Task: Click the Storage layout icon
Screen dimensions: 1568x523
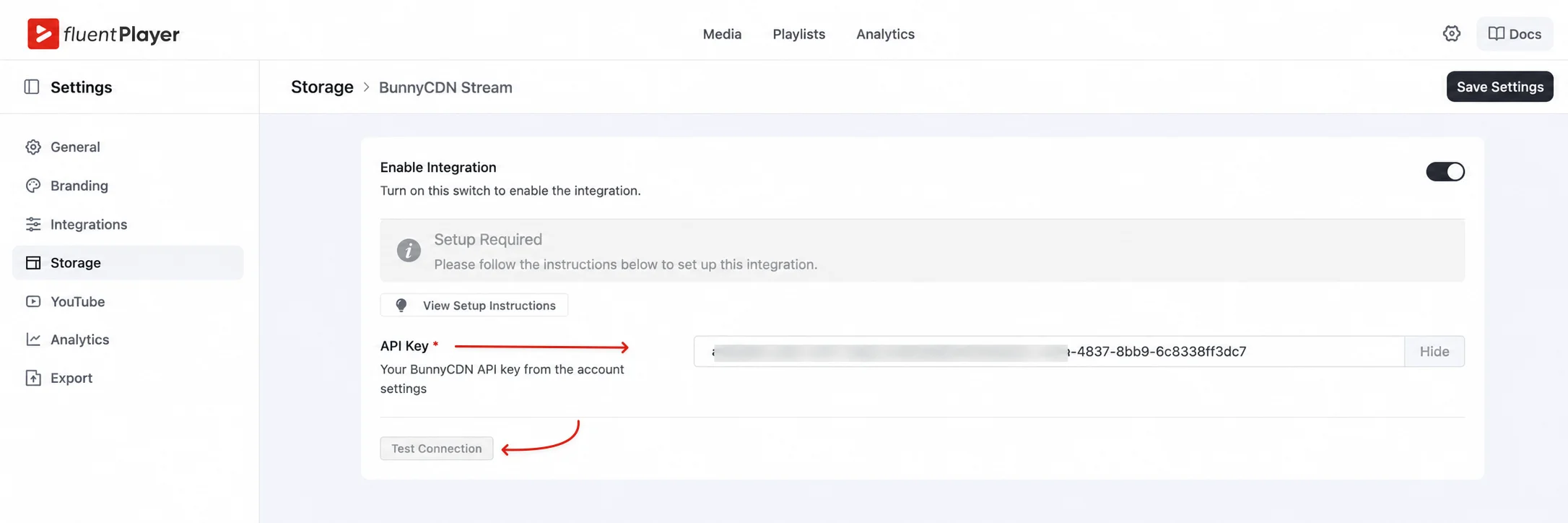Action: click(x=33, y=263)
